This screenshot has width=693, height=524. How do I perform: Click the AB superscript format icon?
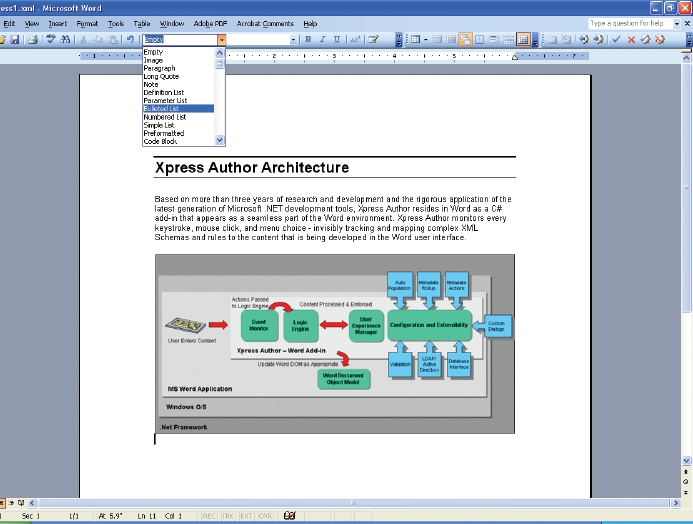click(355, 40)
